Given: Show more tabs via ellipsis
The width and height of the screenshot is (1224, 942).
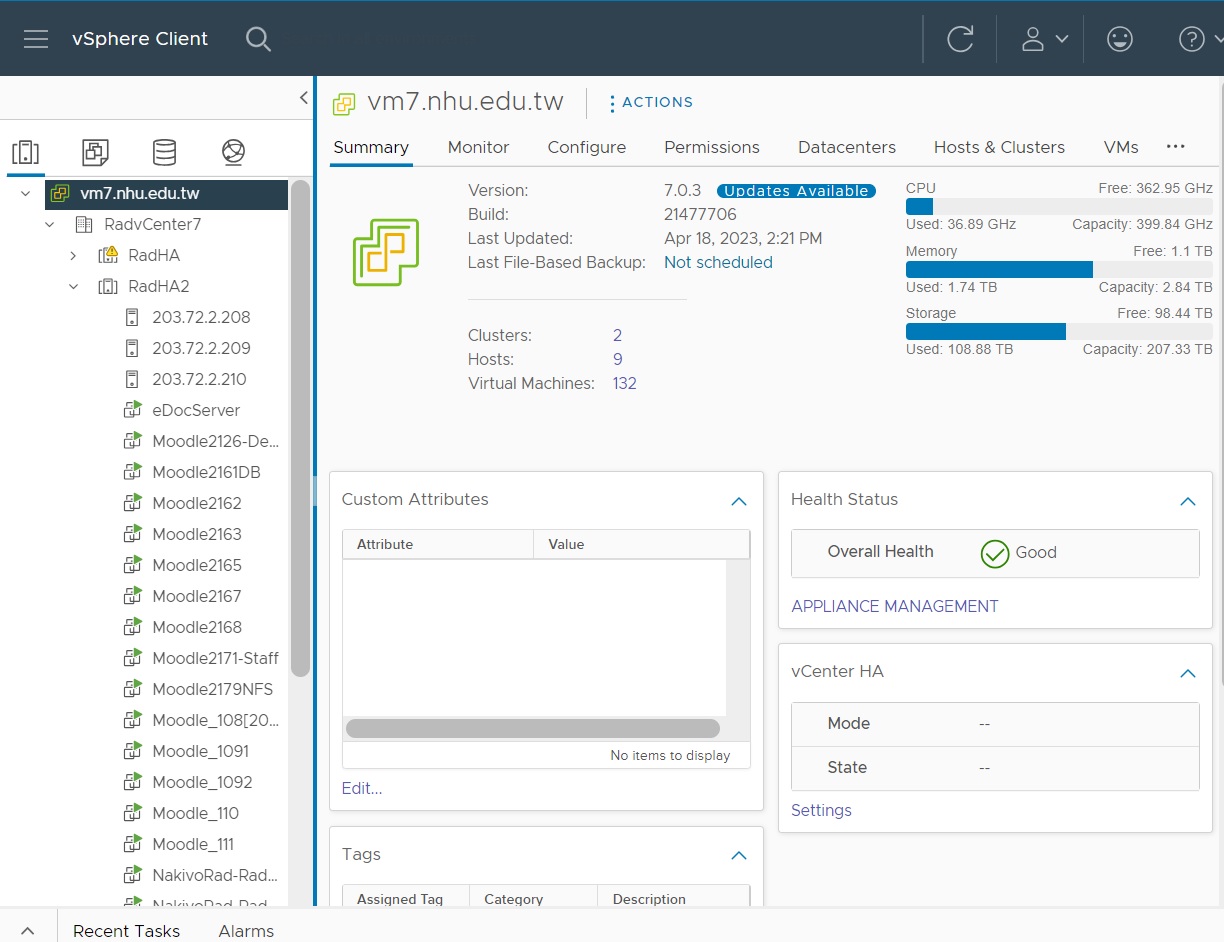Looking at the screenshot, I should [x=1176, y=146].
